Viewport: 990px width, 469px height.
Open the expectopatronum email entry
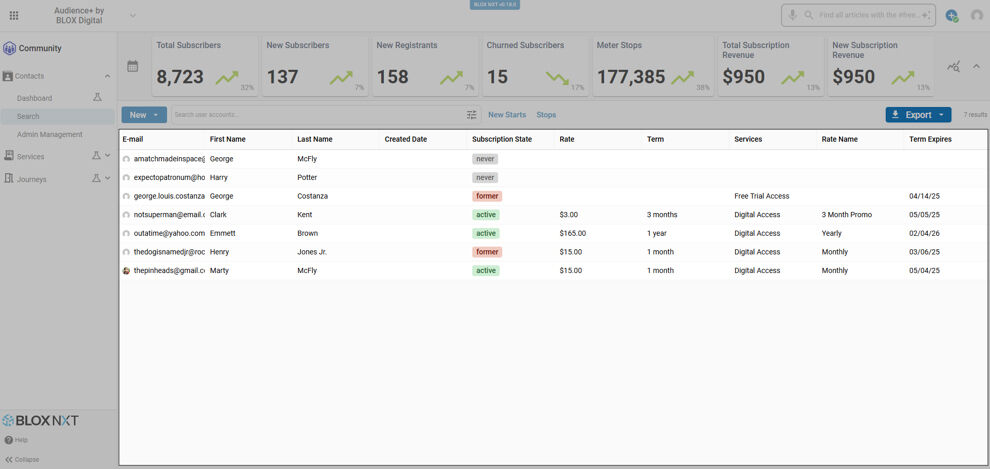point(169,177)
